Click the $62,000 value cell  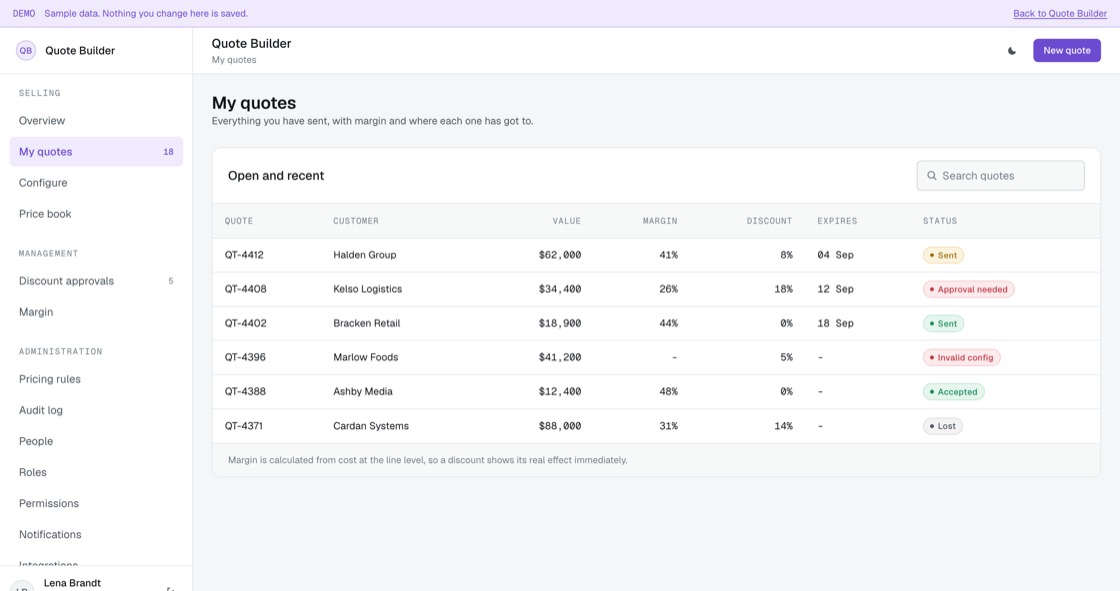[559, 255]
